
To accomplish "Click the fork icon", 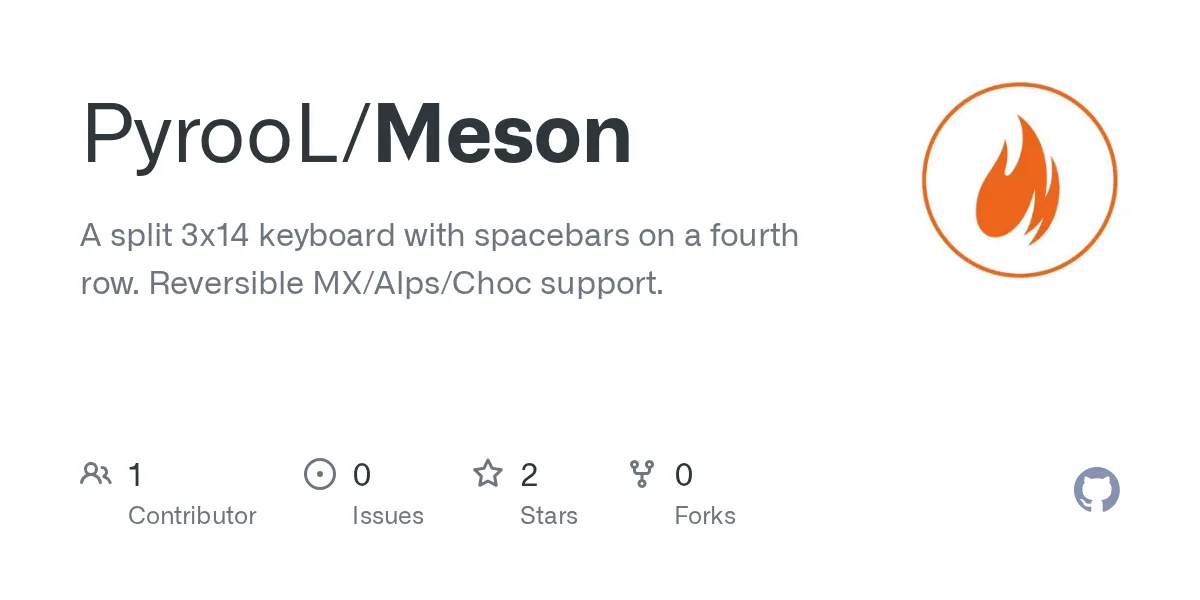I will (x=641, y=474).
